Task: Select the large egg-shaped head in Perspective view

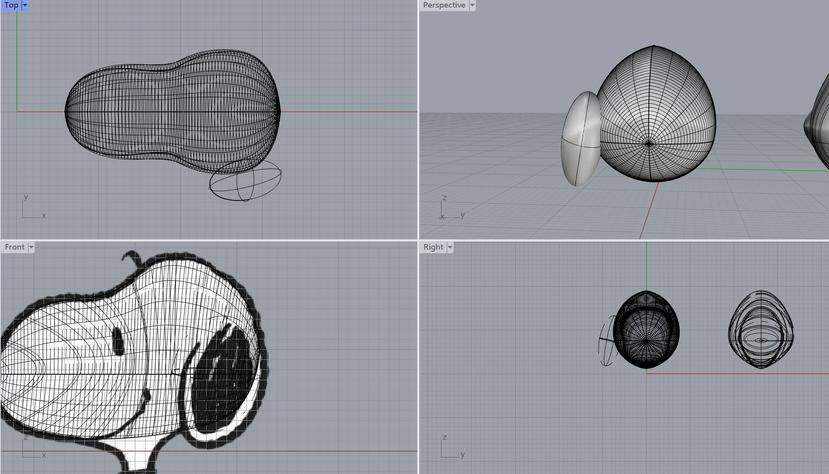Action: click(656, 114)
